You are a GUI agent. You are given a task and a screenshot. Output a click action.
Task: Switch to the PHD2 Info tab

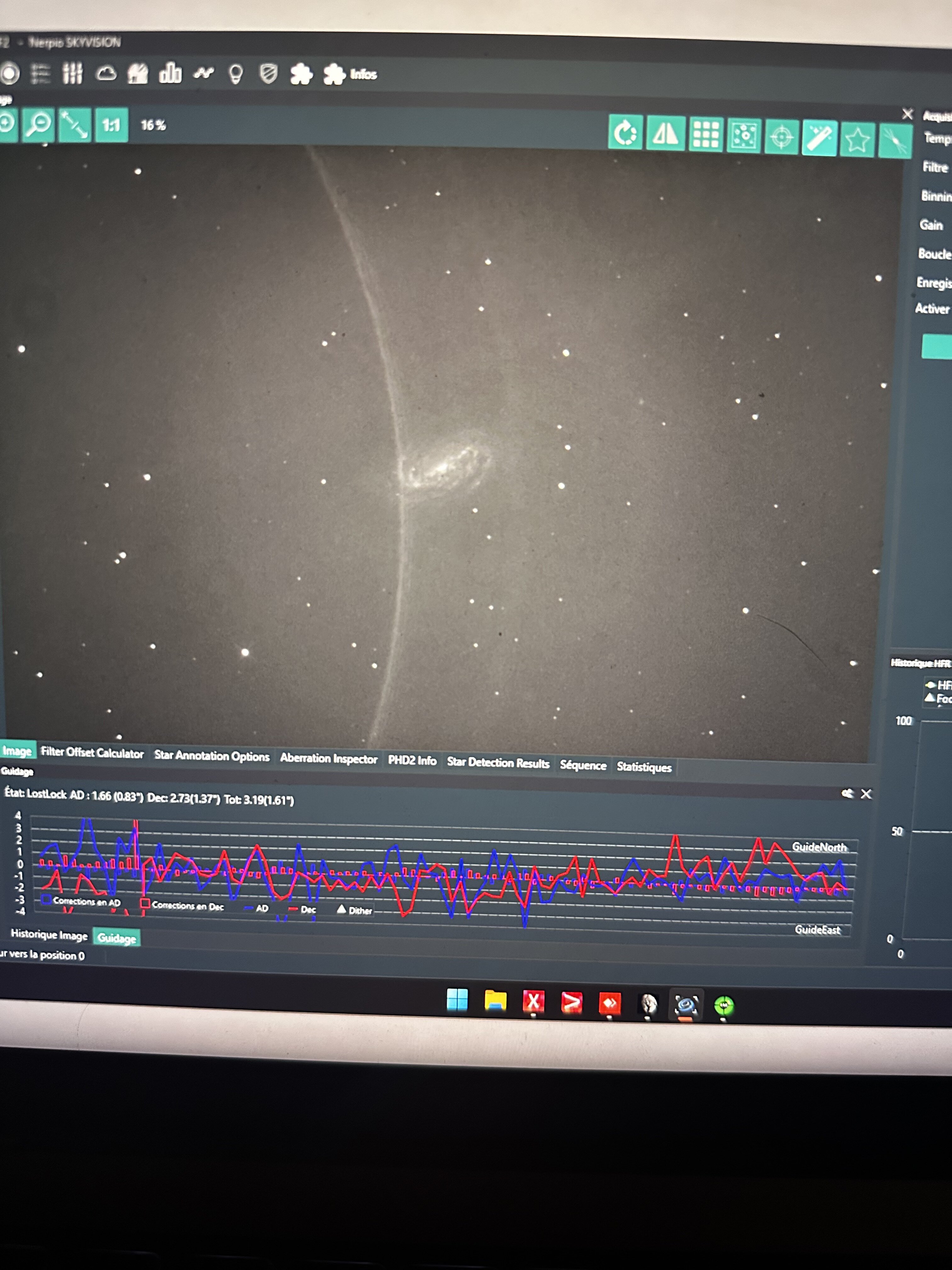click(x=412, y=760)
